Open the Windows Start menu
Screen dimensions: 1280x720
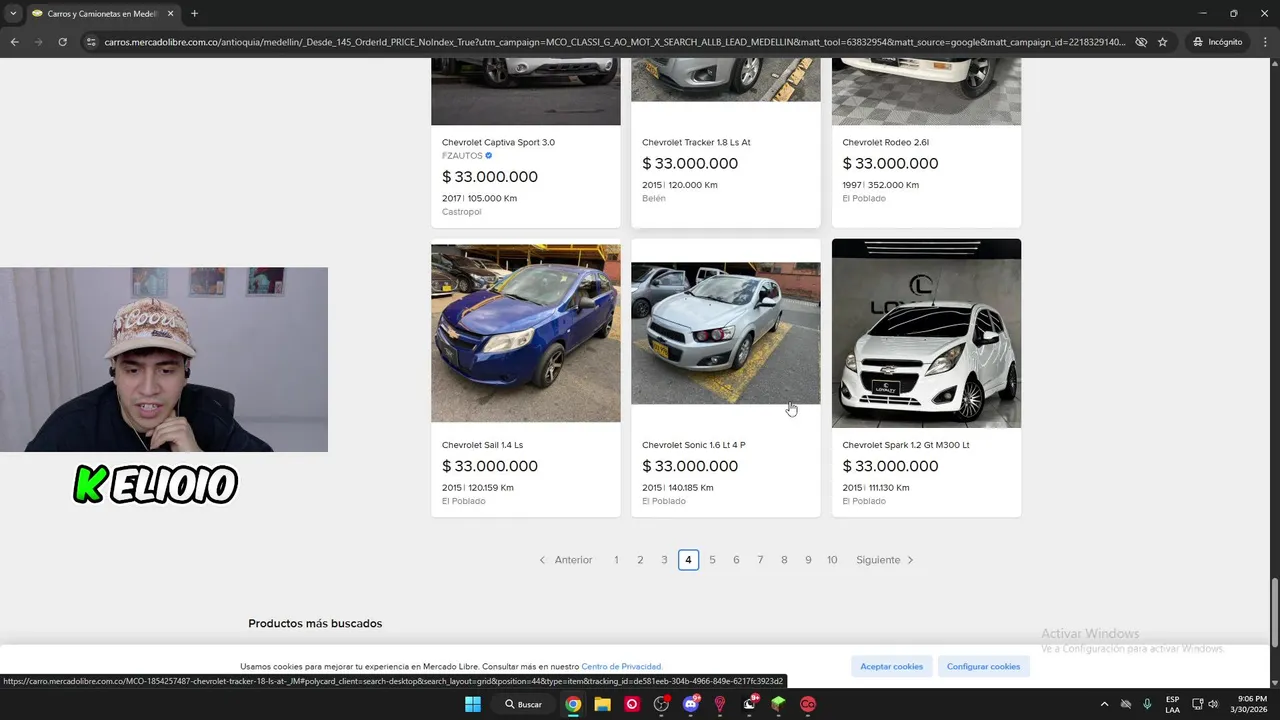coord(472,704)
